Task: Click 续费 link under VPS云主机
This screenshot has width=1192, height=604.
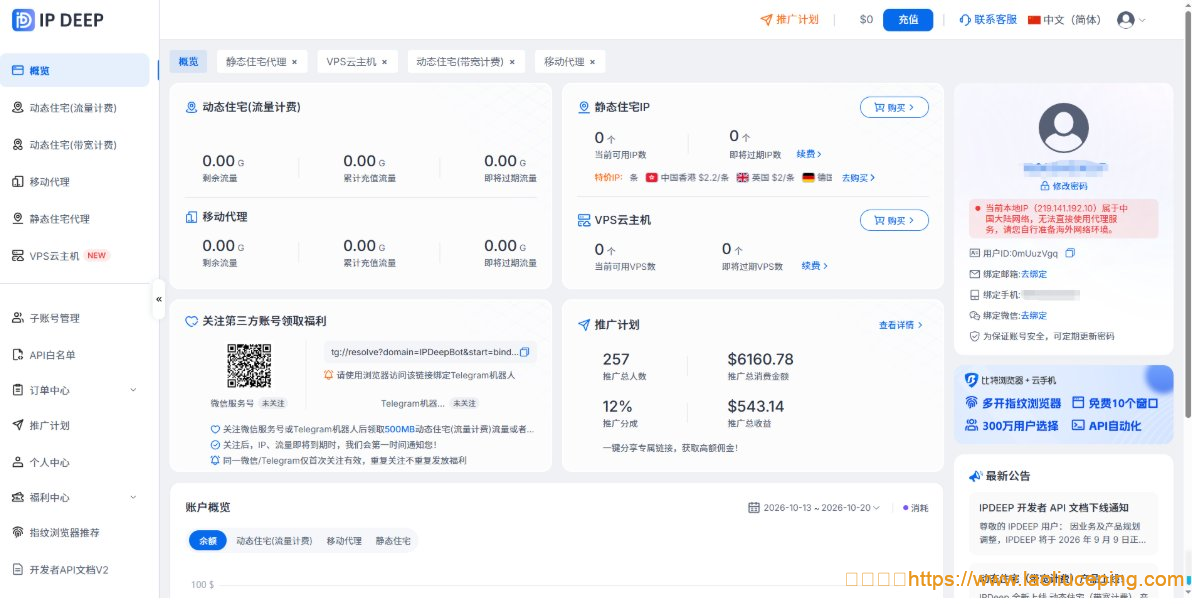Action: [x=815, y=266]
